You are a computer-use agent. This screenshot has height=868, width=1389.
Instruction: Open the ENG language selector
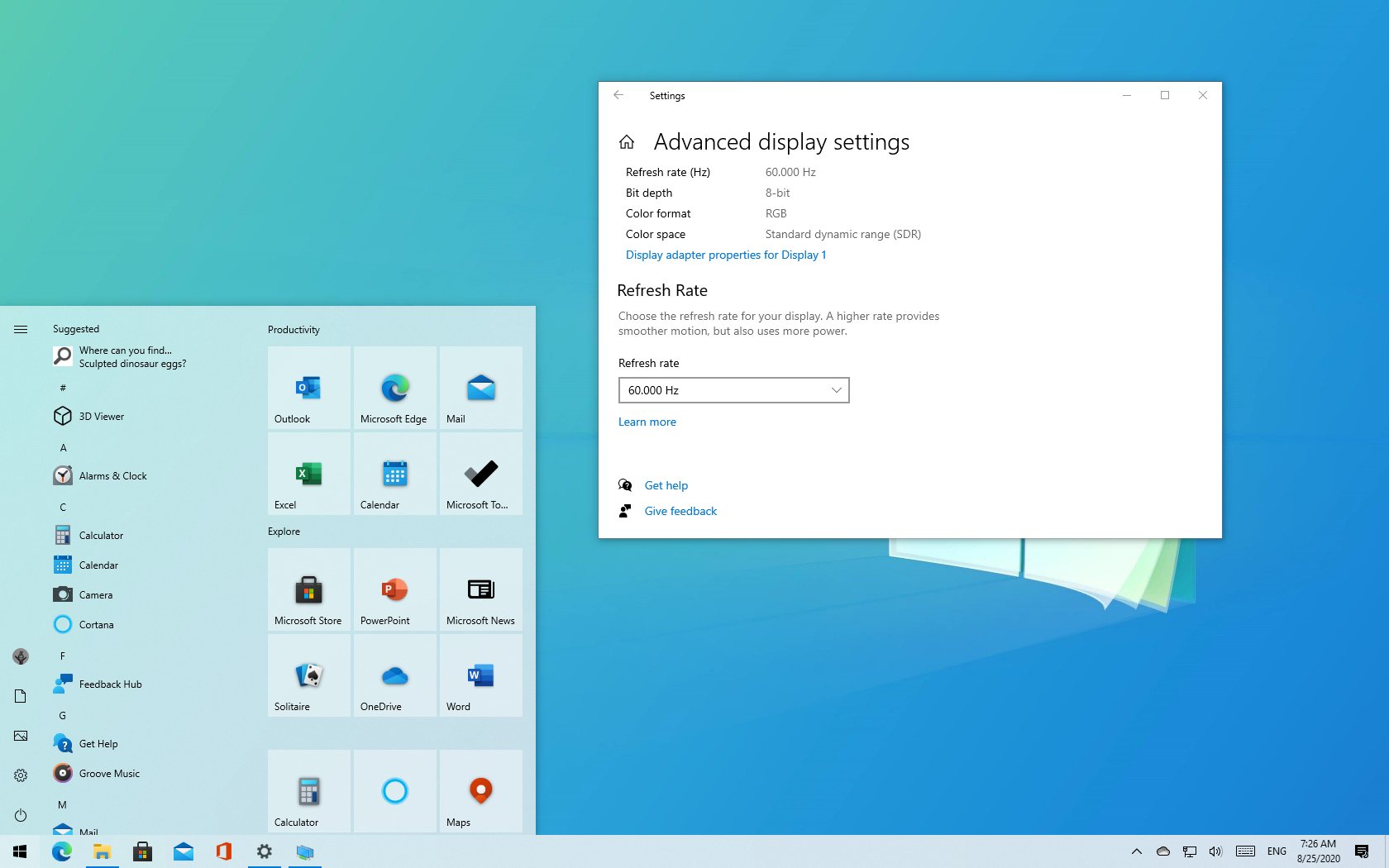pyautogui.click(x=1277, y=851)
